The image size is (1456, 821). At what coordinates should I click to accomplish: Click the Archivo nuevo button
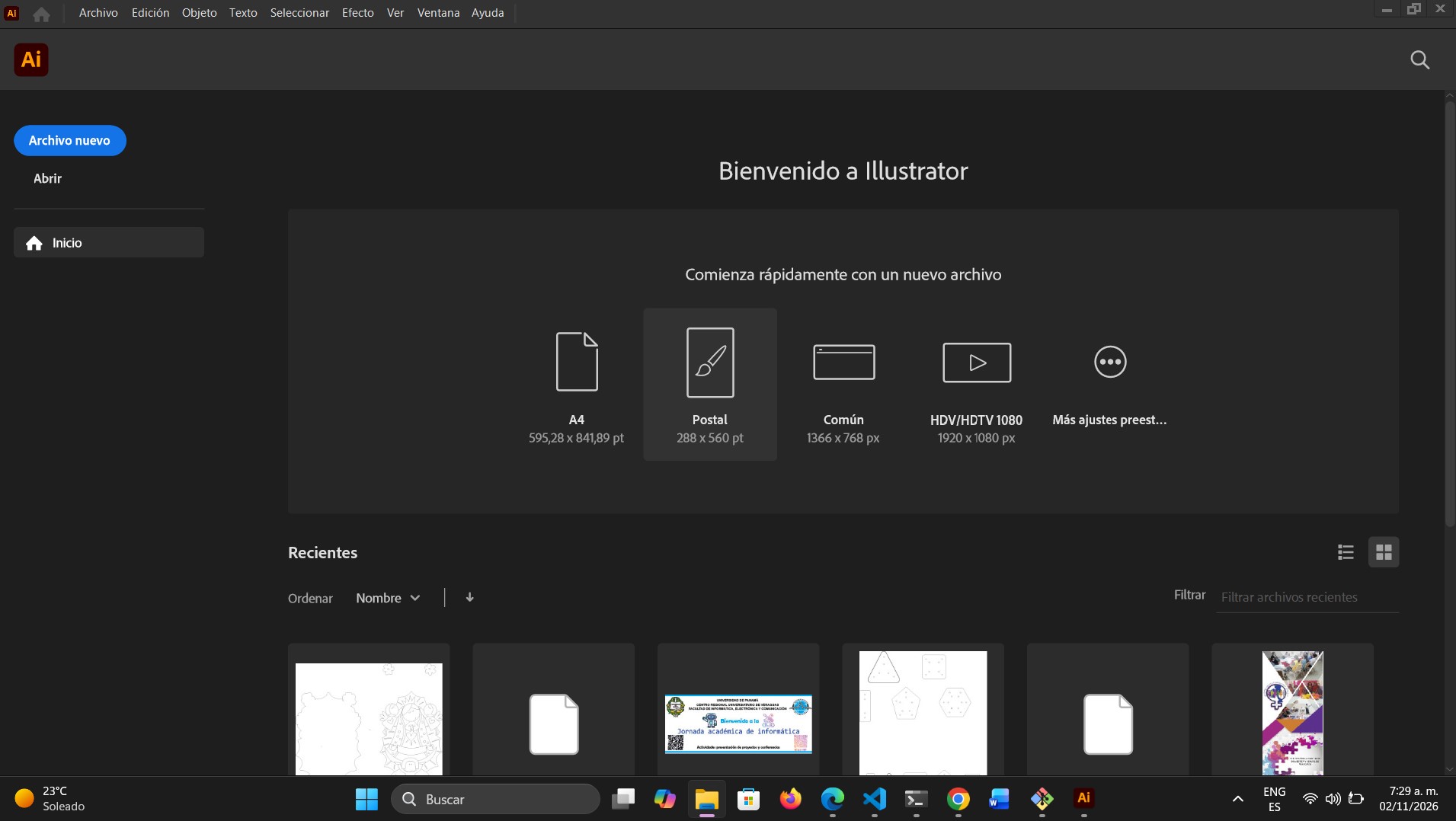click(70, 141)
